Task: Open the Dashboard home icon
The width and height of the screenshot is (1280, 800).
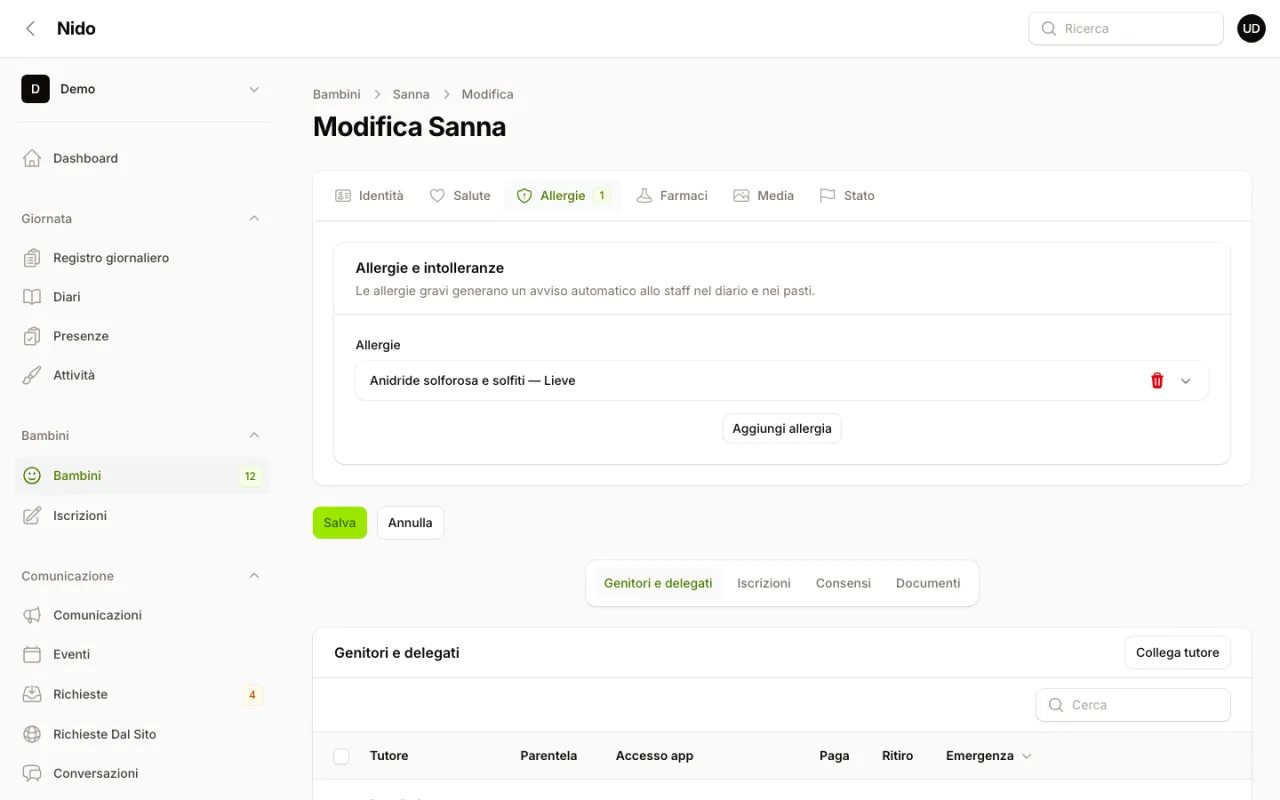Action: (32, 158)
